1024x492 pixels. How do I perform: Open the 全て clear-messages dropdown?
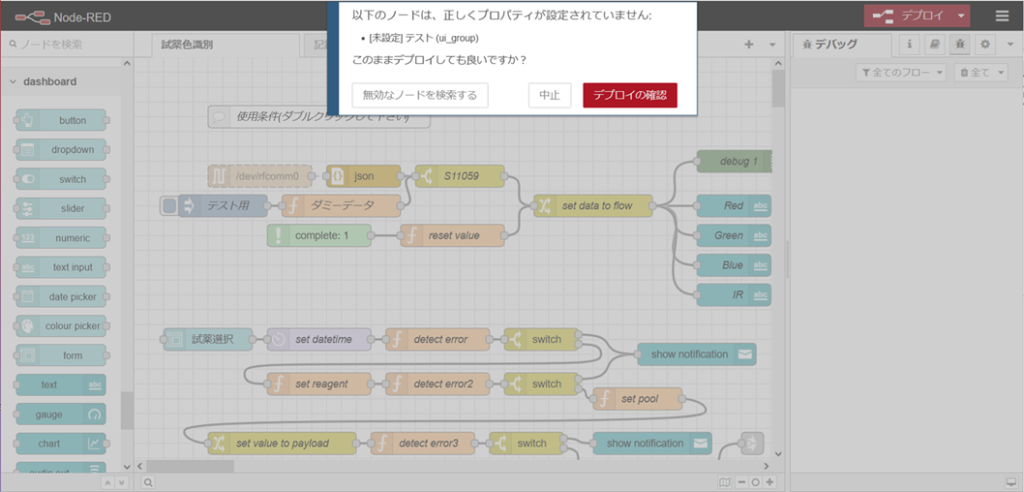tap(980, 73)
